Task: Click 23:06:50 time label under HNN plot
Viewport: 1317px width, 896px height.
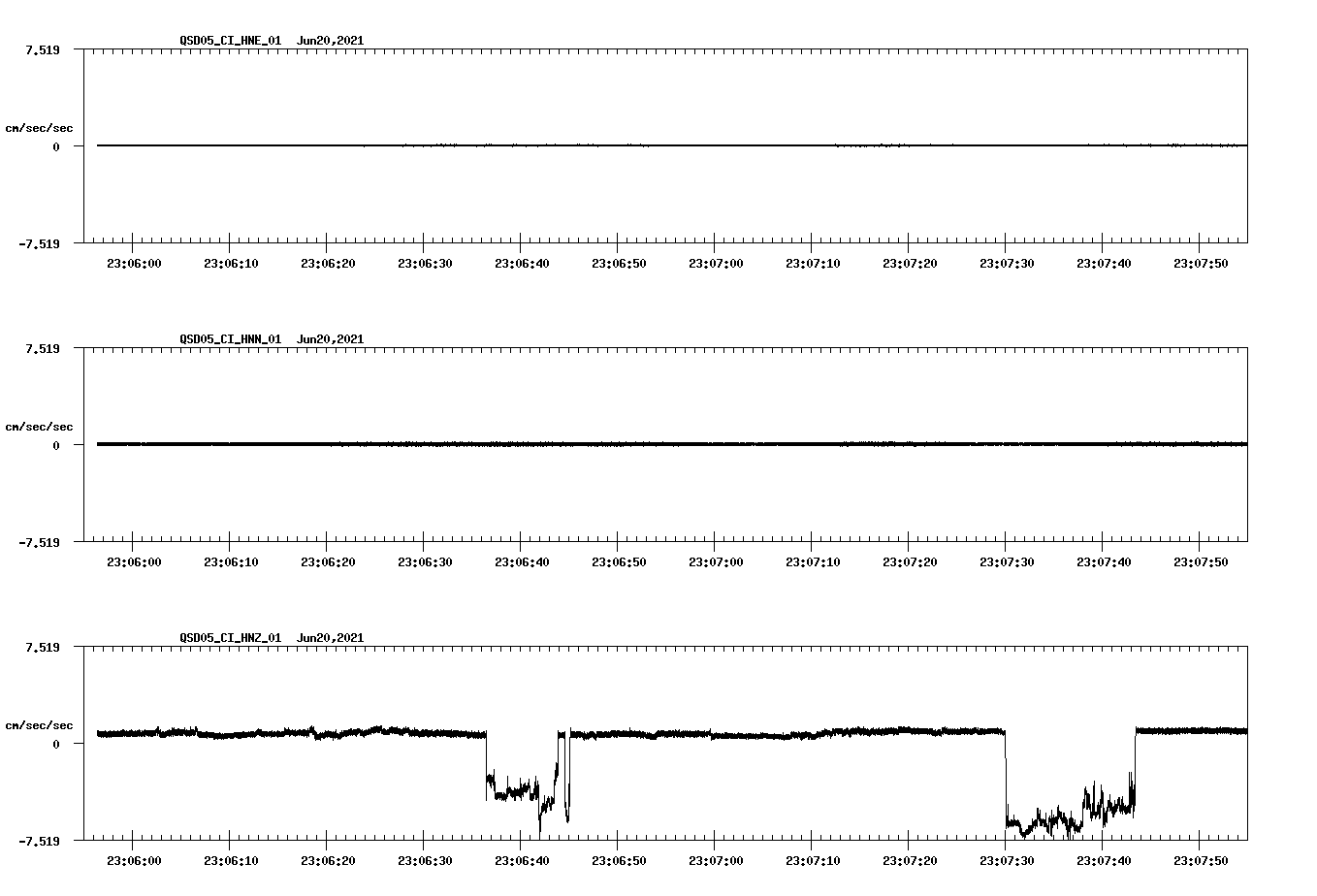Action: (x=619, y=562)
